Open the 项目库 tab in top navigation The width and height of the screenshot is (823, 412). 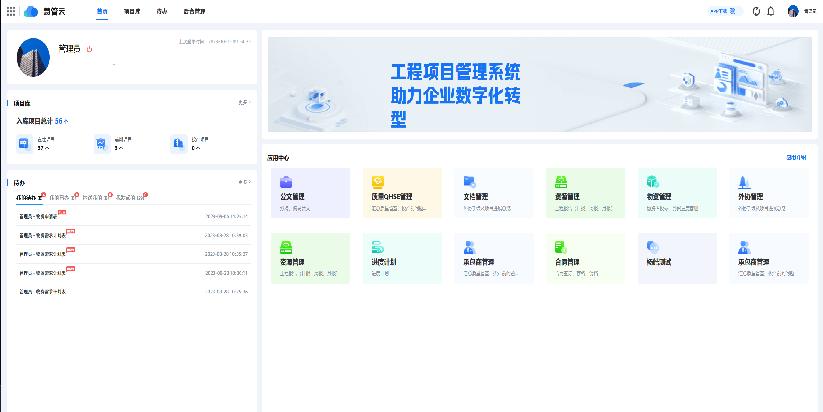click(132, 11)
